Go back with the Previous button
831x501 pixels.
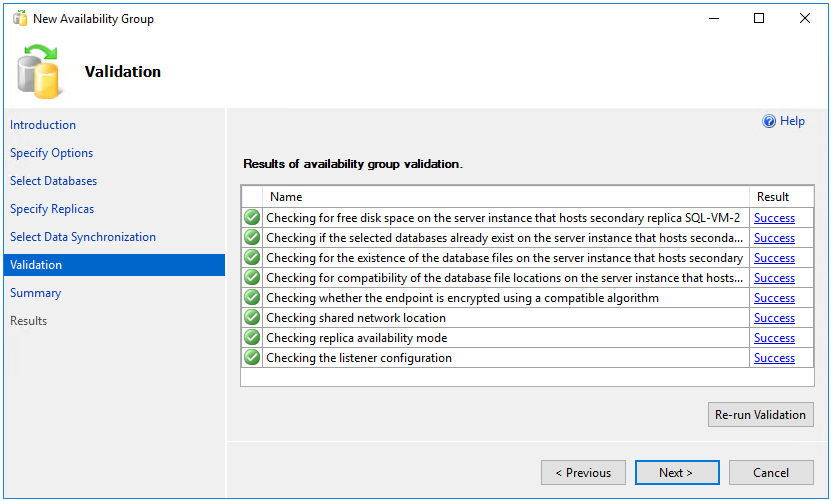(x=584, y=473)
